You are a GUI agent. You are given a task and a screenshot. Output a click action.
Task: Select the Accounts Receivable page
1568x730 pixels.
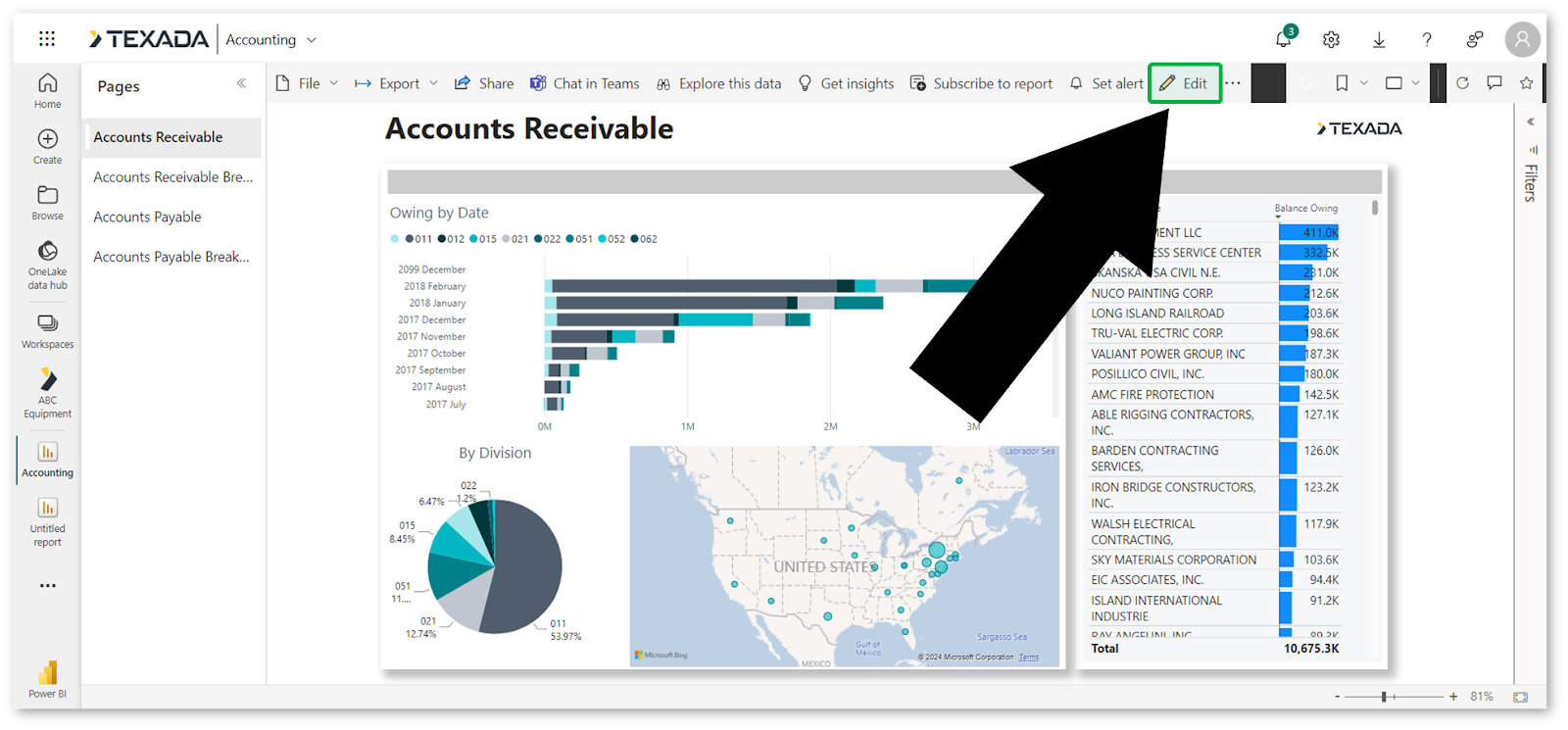pyautogui.click(x=171, y=137)
